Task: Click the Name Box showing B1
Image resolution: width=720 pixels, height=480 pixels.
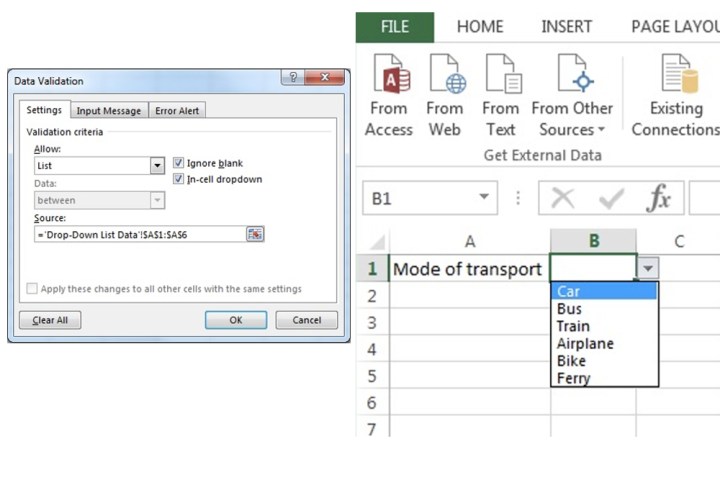Action: pos(420,198)
